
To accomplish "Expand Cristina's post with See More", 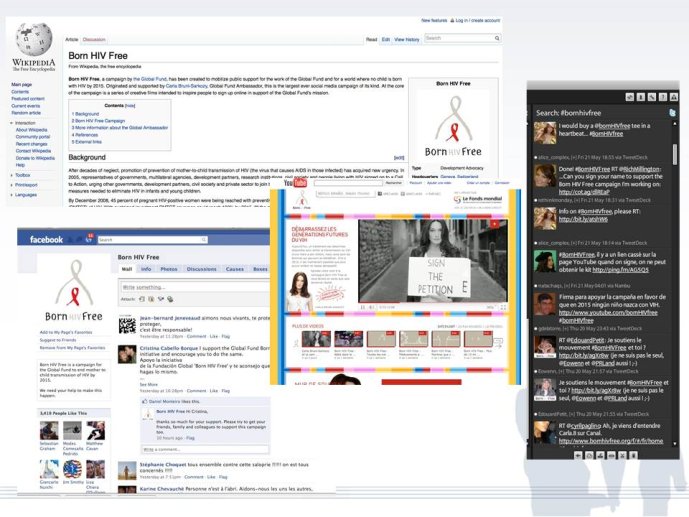I will tap(149, 384).
